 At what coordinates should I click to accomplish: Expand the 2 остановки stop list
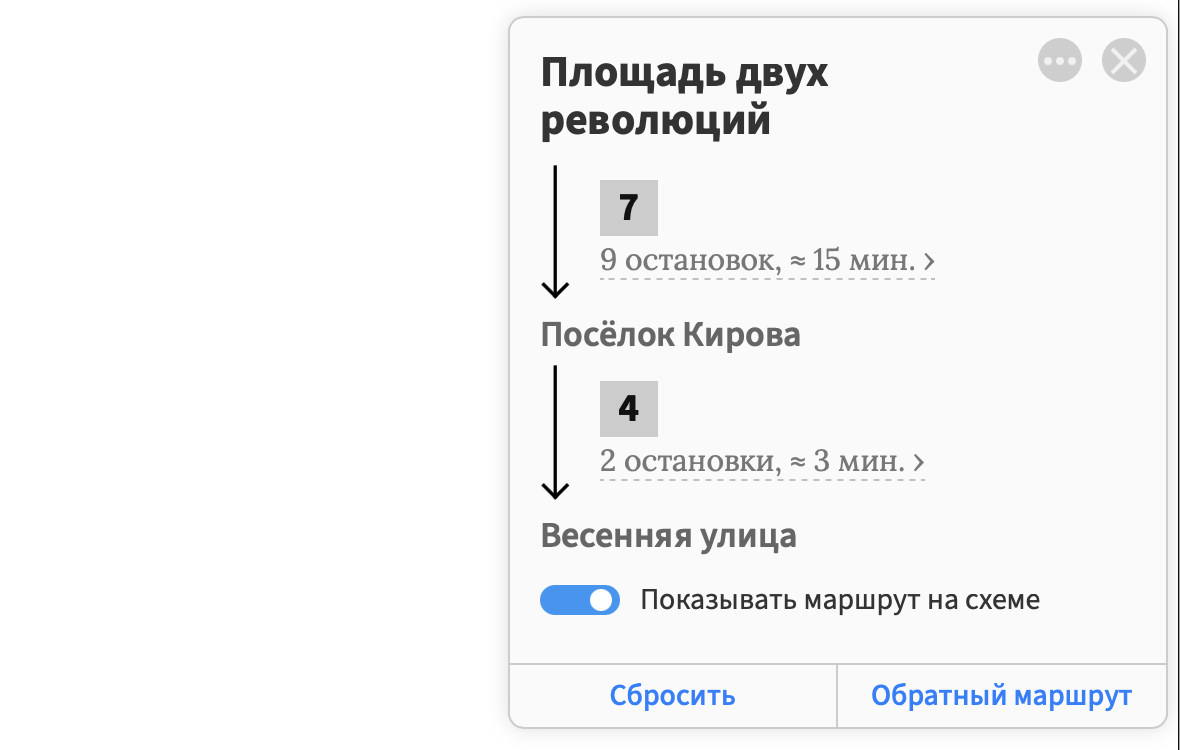[x=762, y=461]
